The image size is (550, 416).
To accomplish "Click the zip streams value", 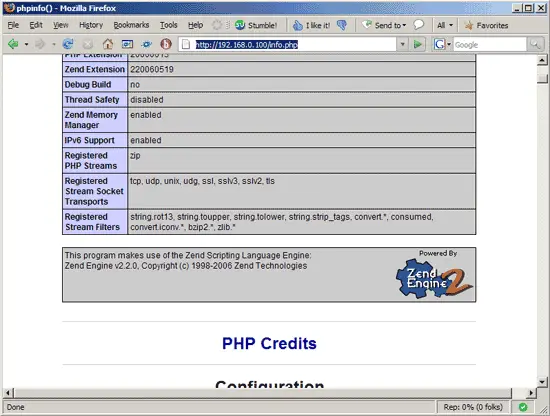I will coord(135,155).
